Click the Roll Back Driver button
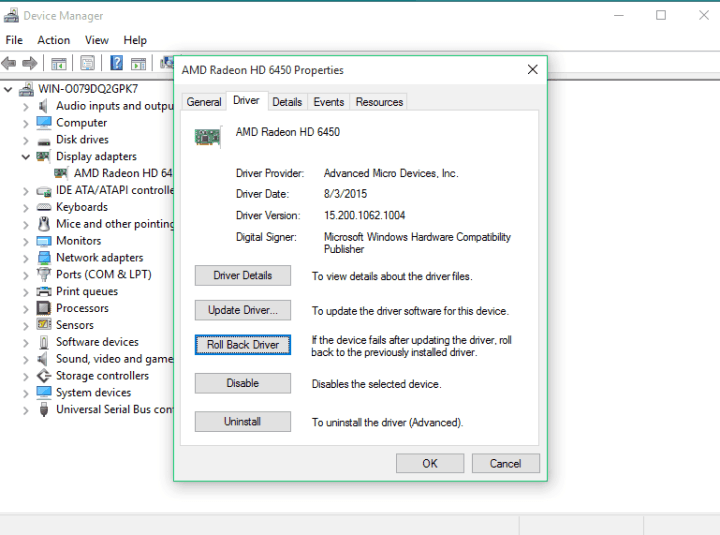 (242, 345)
